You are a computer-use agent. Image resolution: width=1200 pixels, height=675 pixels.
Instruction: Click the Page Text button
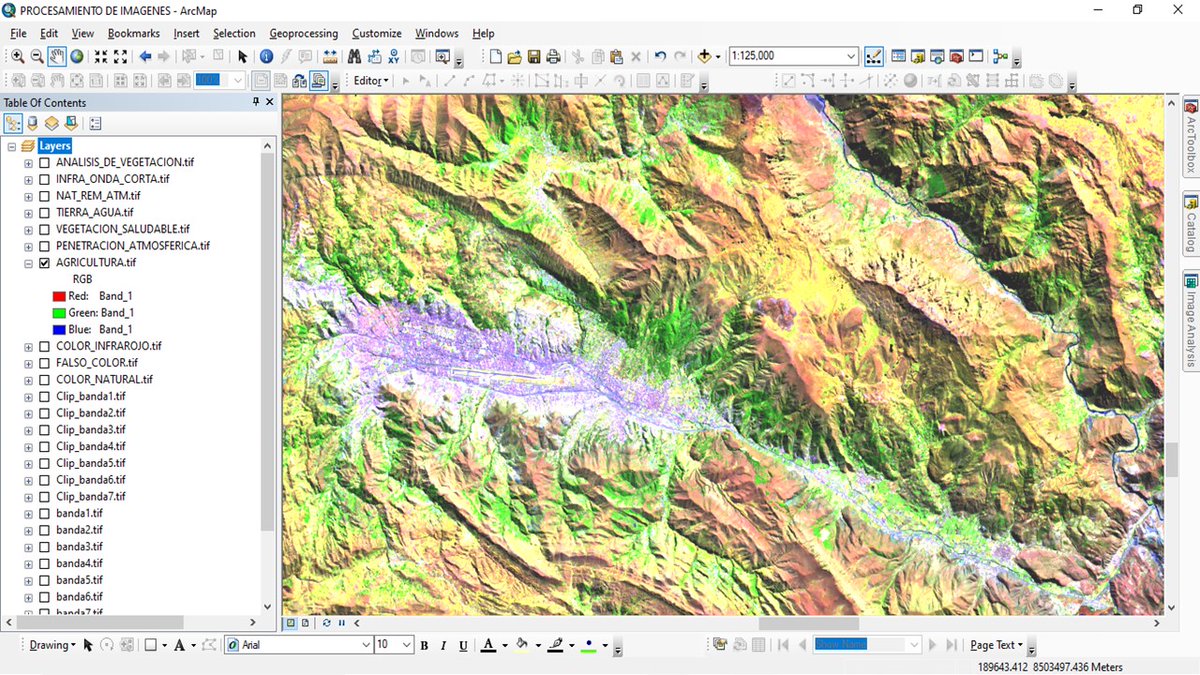click(996, 646)
